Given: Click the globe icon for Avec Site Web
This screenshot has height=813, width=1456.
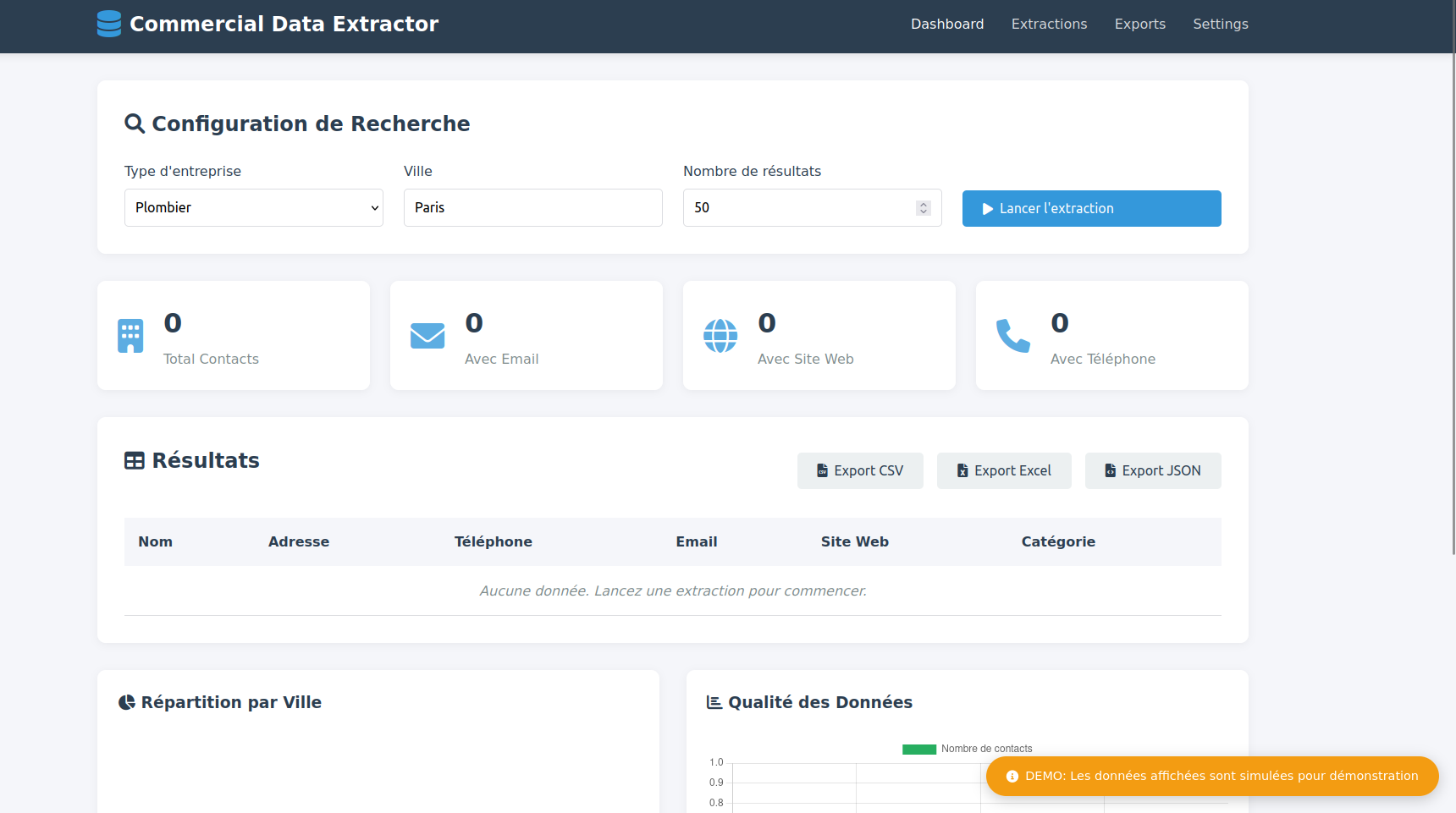Looking at the screenshot, I should click(720, 336).
